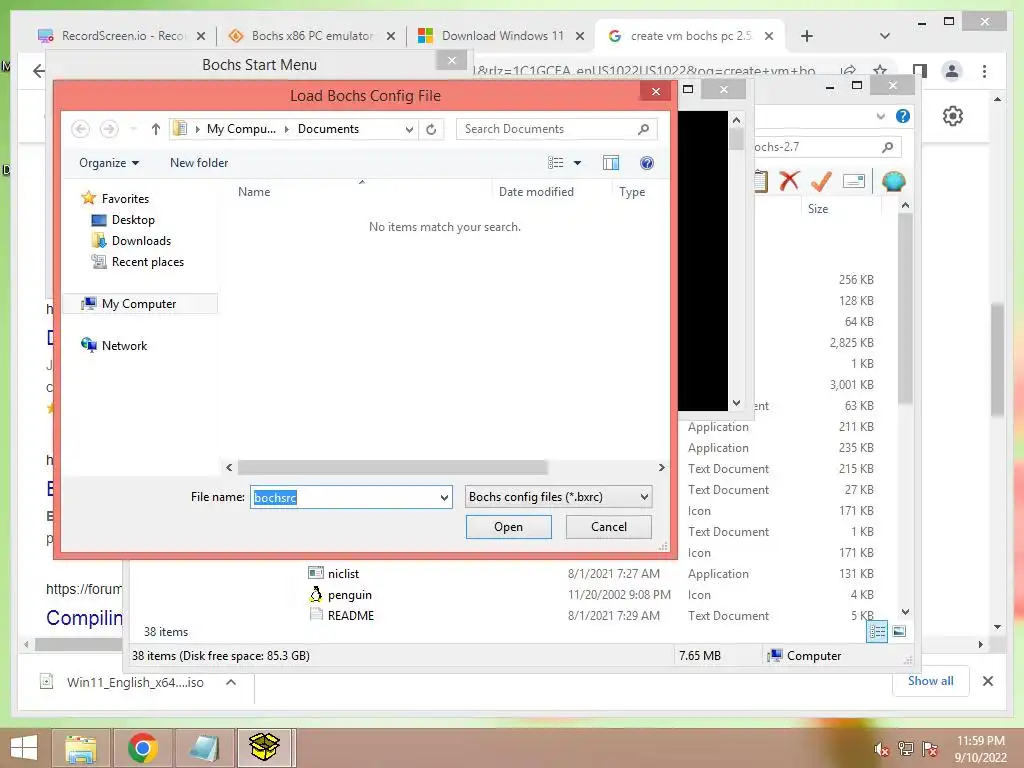1024x768 pixels.
Task: Click blue help icon in Explorer window
Action: (x=903, y=116)
